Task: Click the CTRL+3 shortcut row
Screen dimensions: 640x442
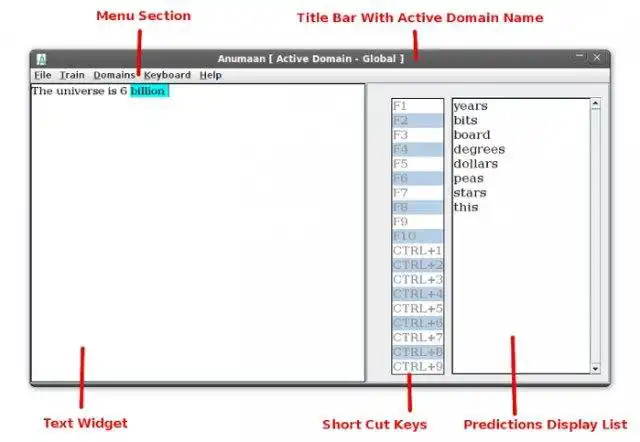Action: (x=418, y=280)
